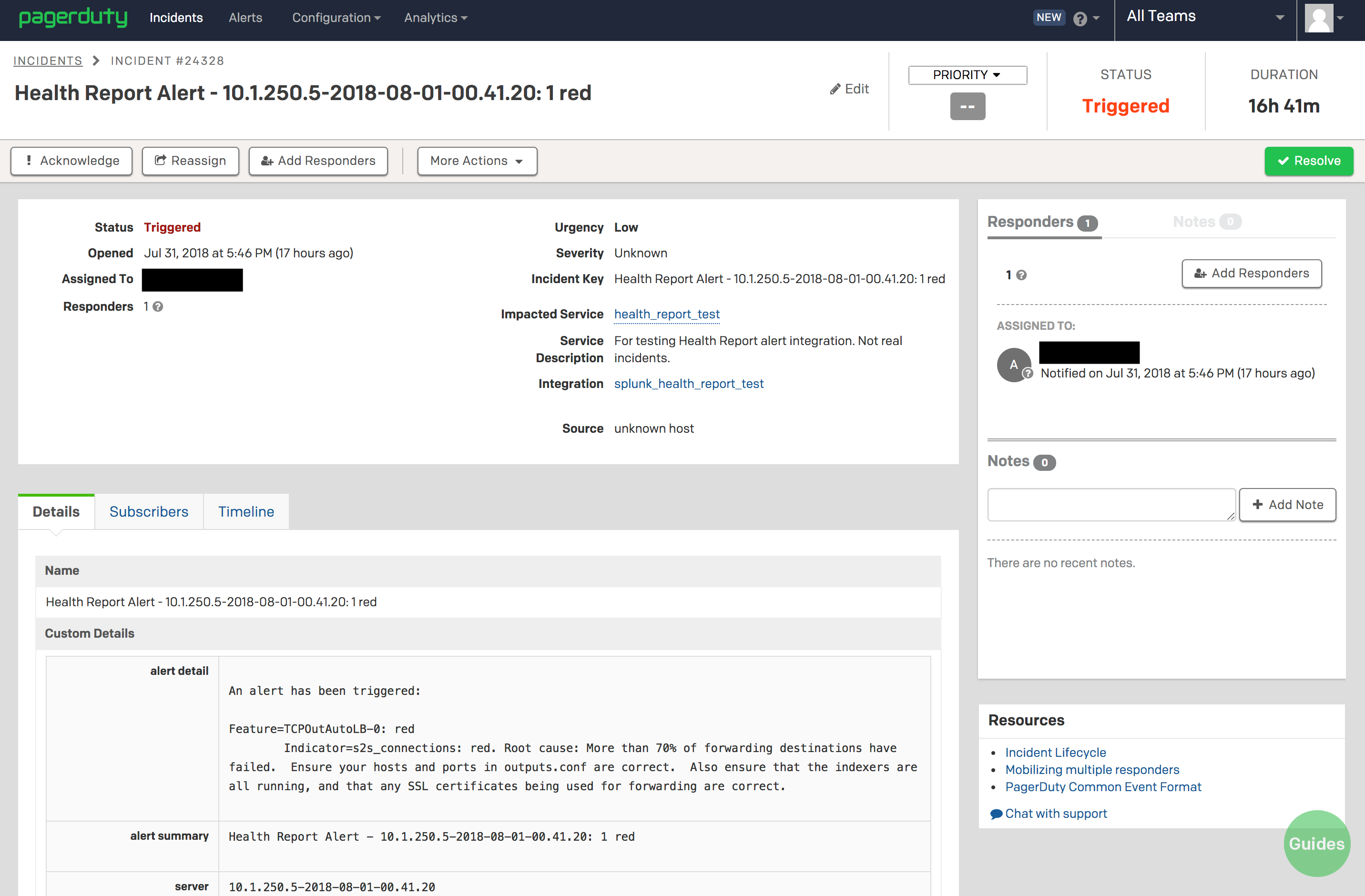Expand the Configuration menu
Viewport: 1365px width, 896px height.
point(336,18)
